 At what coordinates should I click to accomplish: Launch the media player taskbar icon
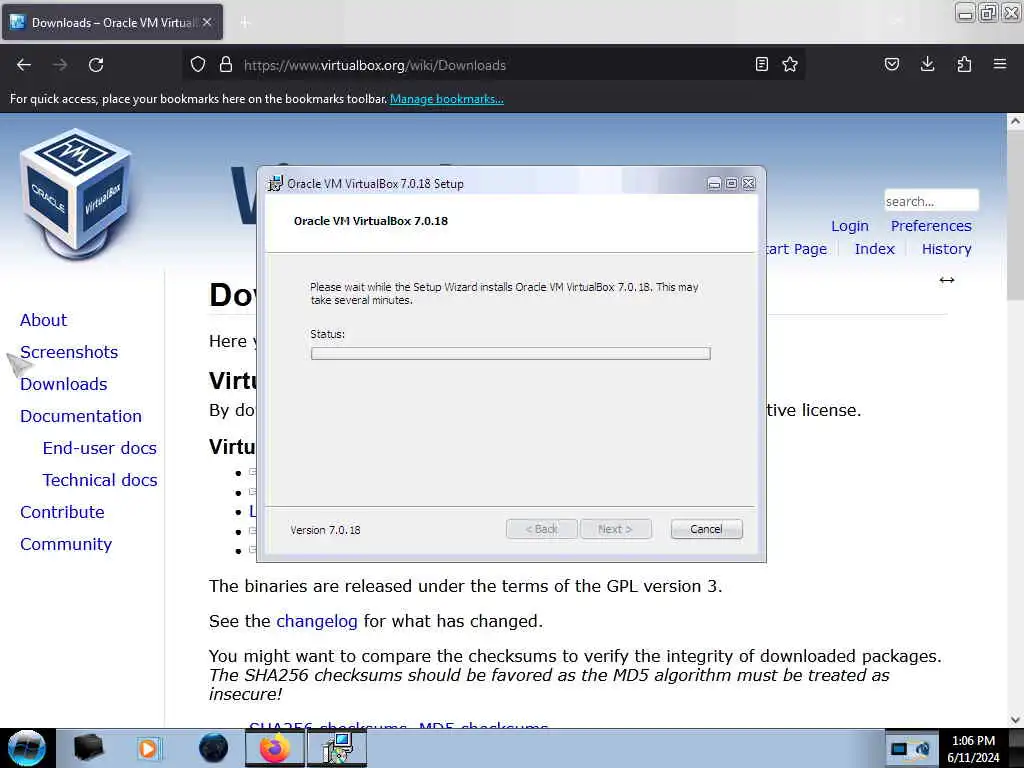(148, 748)
